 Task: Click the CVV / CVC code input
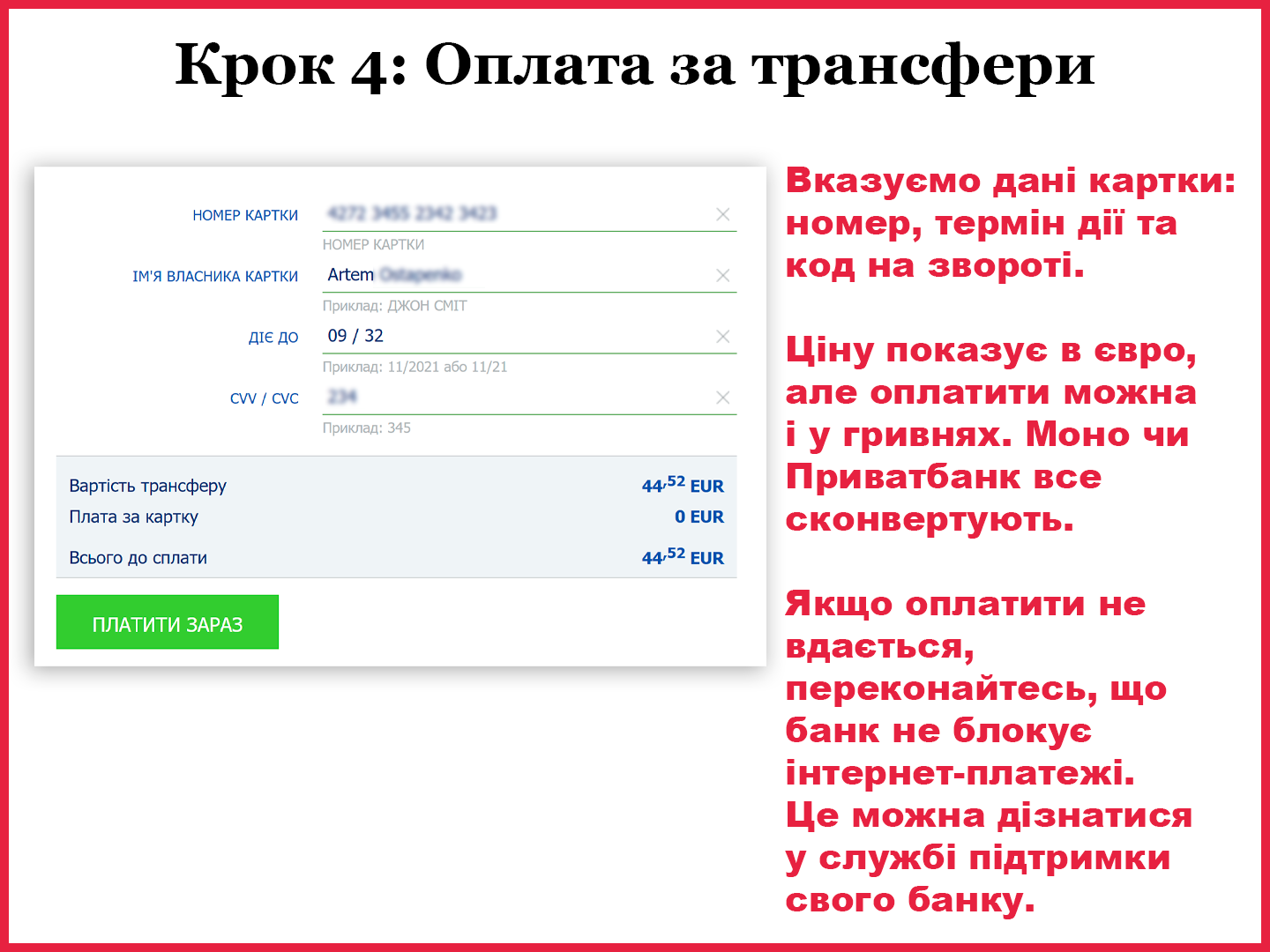coord(529,398)
